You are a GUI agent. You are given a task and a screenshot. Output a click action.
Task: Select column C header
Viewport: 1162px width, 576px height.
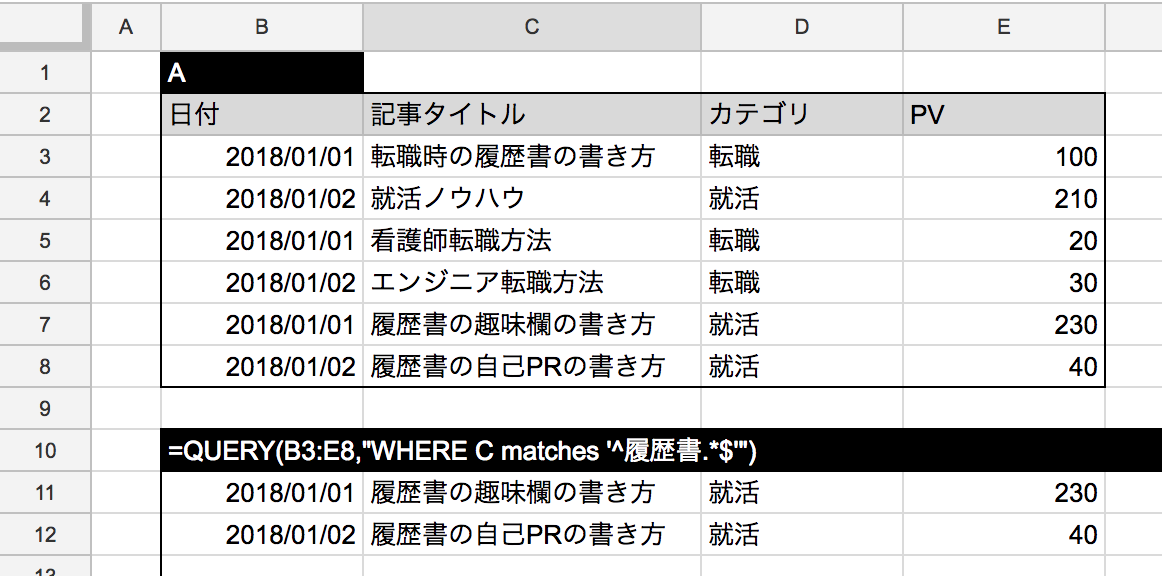point(530,28)
